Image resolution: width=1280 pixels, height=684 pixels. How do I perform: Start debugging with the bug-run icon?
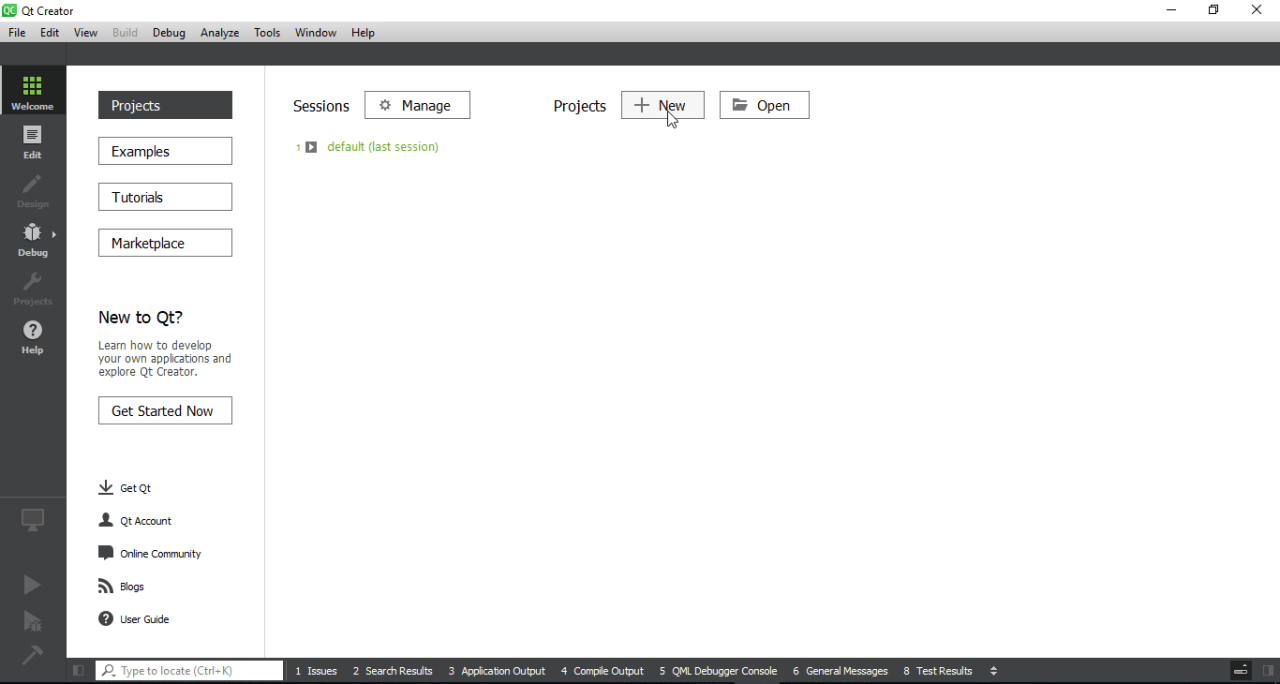(32, 620)
